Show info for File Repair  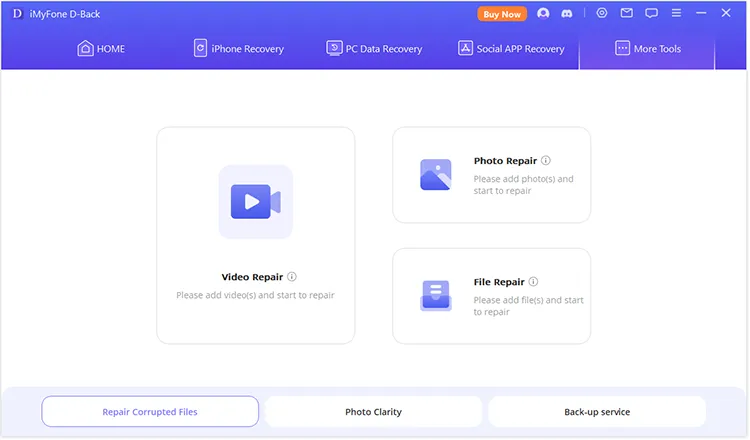click(533, 282)
